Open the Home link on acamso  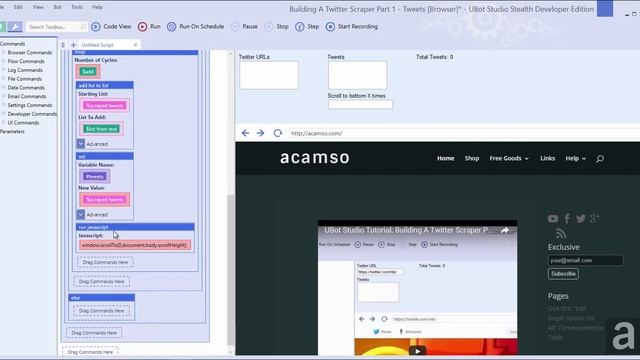(x=445, y=158)
